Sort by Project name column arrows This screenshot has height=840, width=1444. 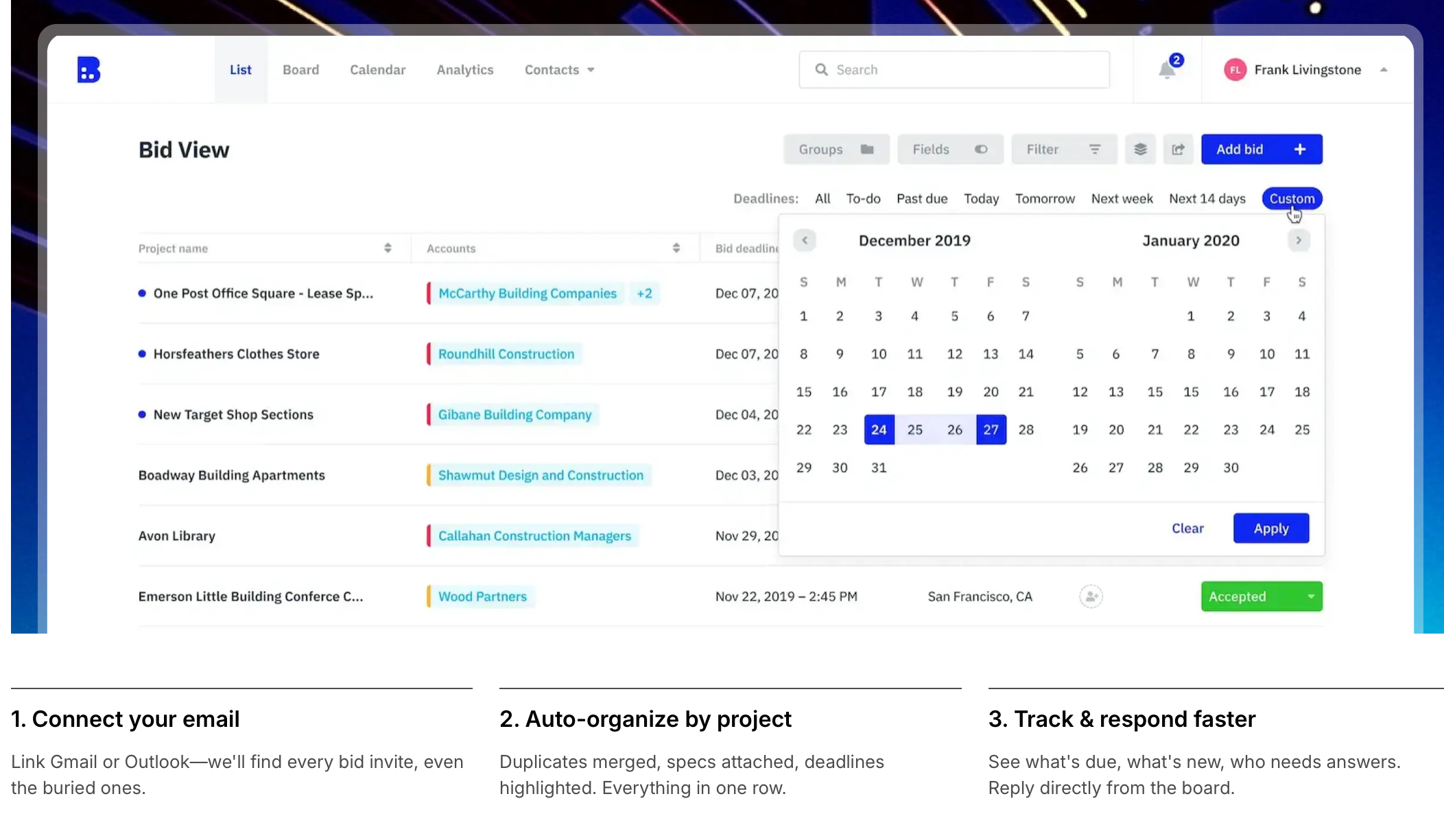(388, 248)
